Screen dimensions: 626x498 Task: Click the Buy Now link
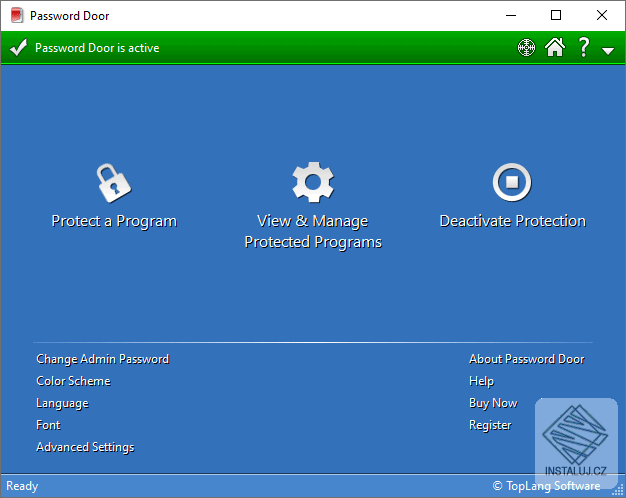(x=493, y=403)
